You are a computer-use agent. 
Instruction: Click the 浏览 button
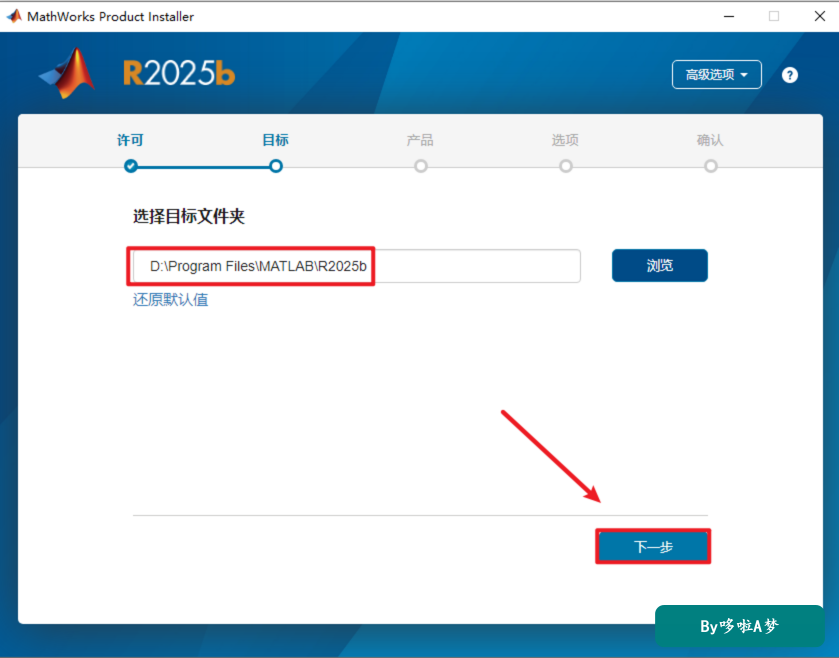(660, 265)
